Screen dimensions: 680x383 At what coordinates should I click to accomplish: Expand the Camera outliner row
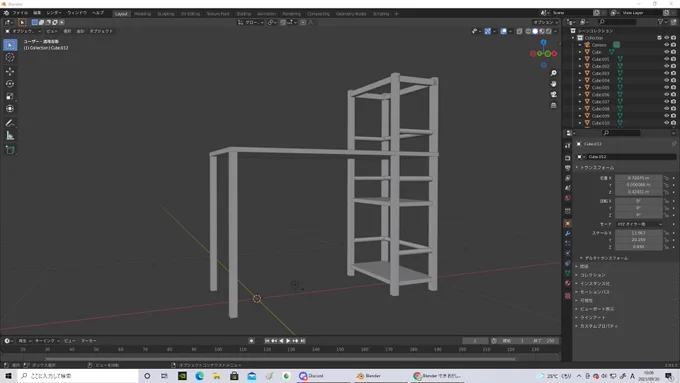tap(580, 45)
